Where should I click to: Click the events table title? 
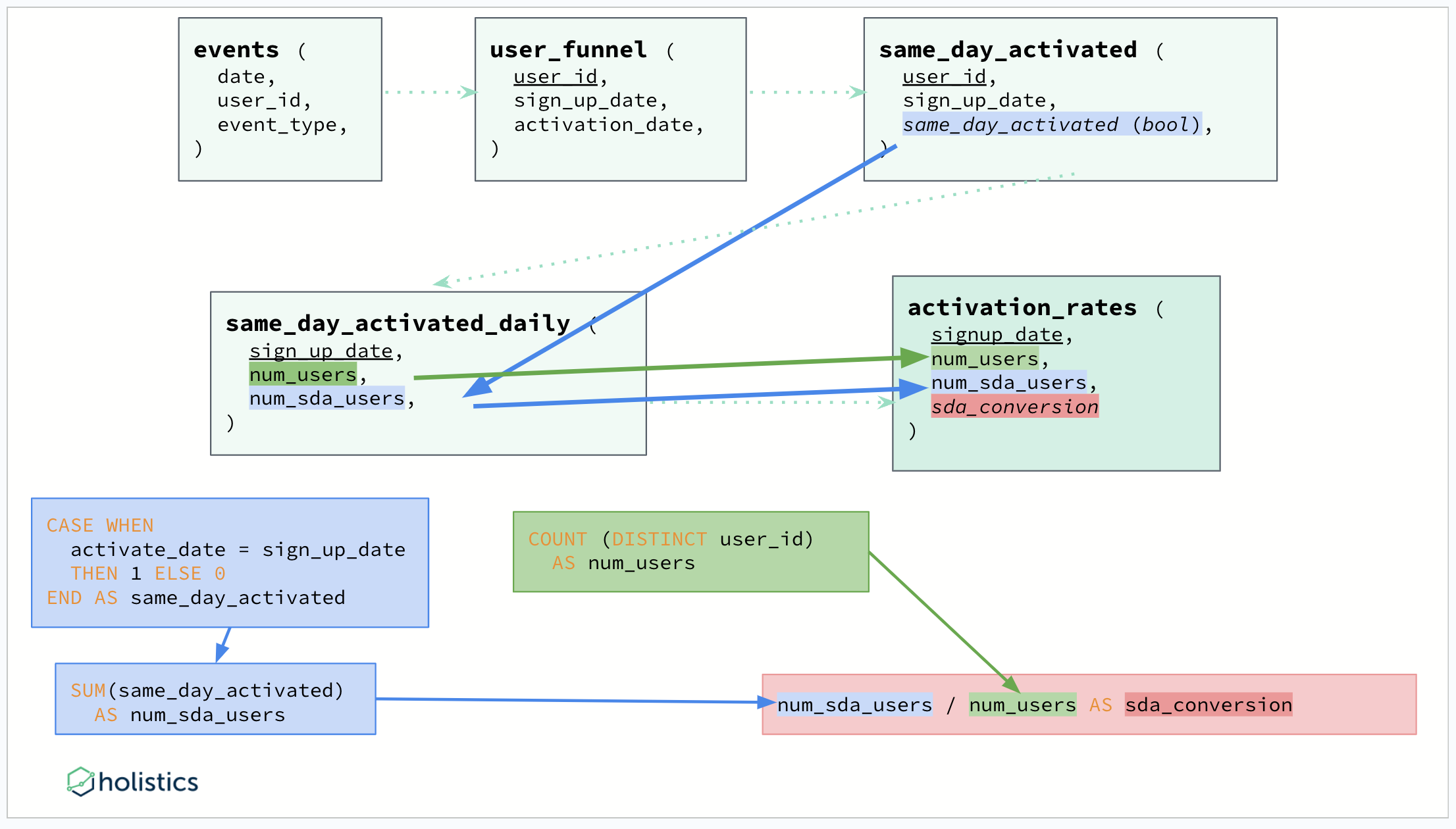point(236,50)
